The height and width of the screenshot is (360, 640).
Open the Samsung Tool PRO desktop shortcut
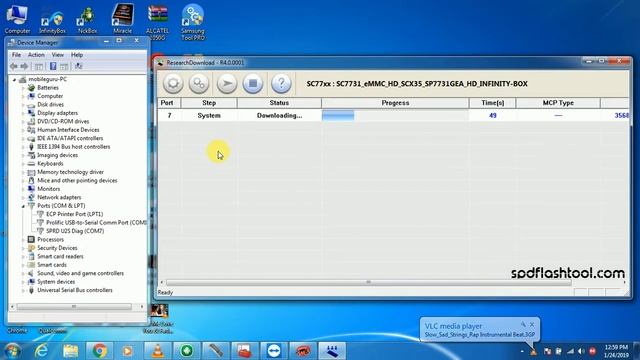click(193, 22)
